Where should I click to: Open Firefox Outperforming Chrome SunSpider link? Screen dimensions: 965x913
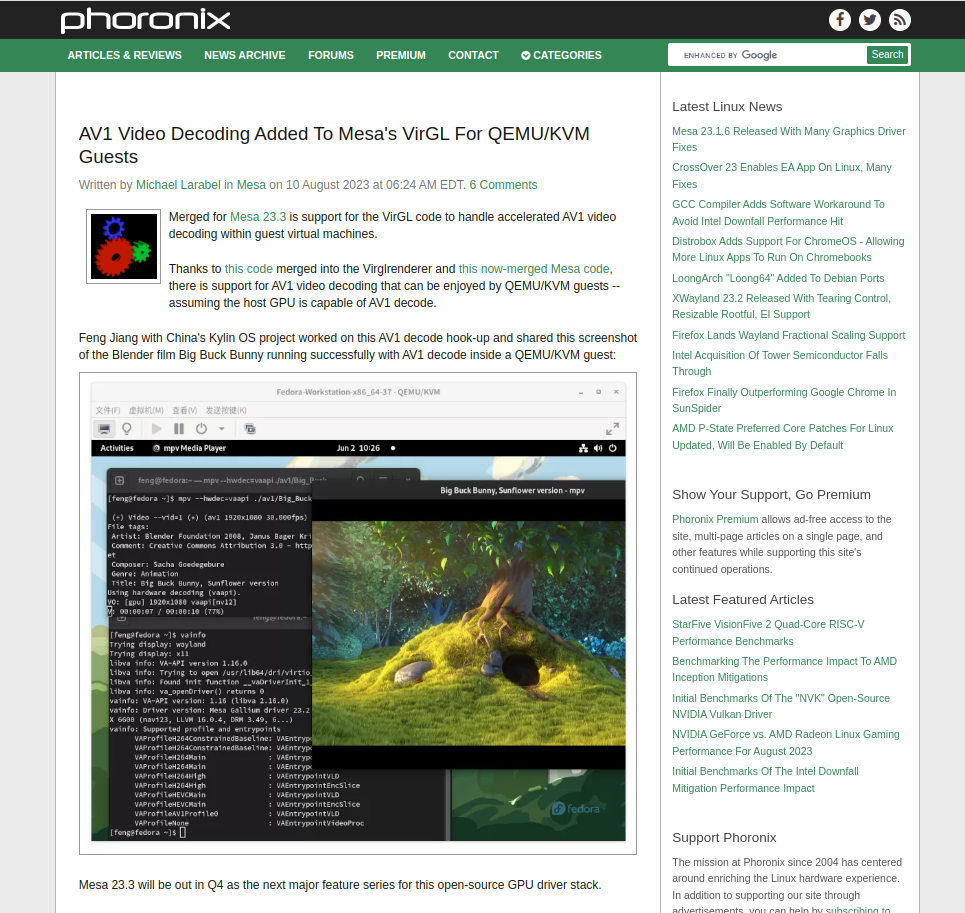pyautogui.click(x=784, y=400)
